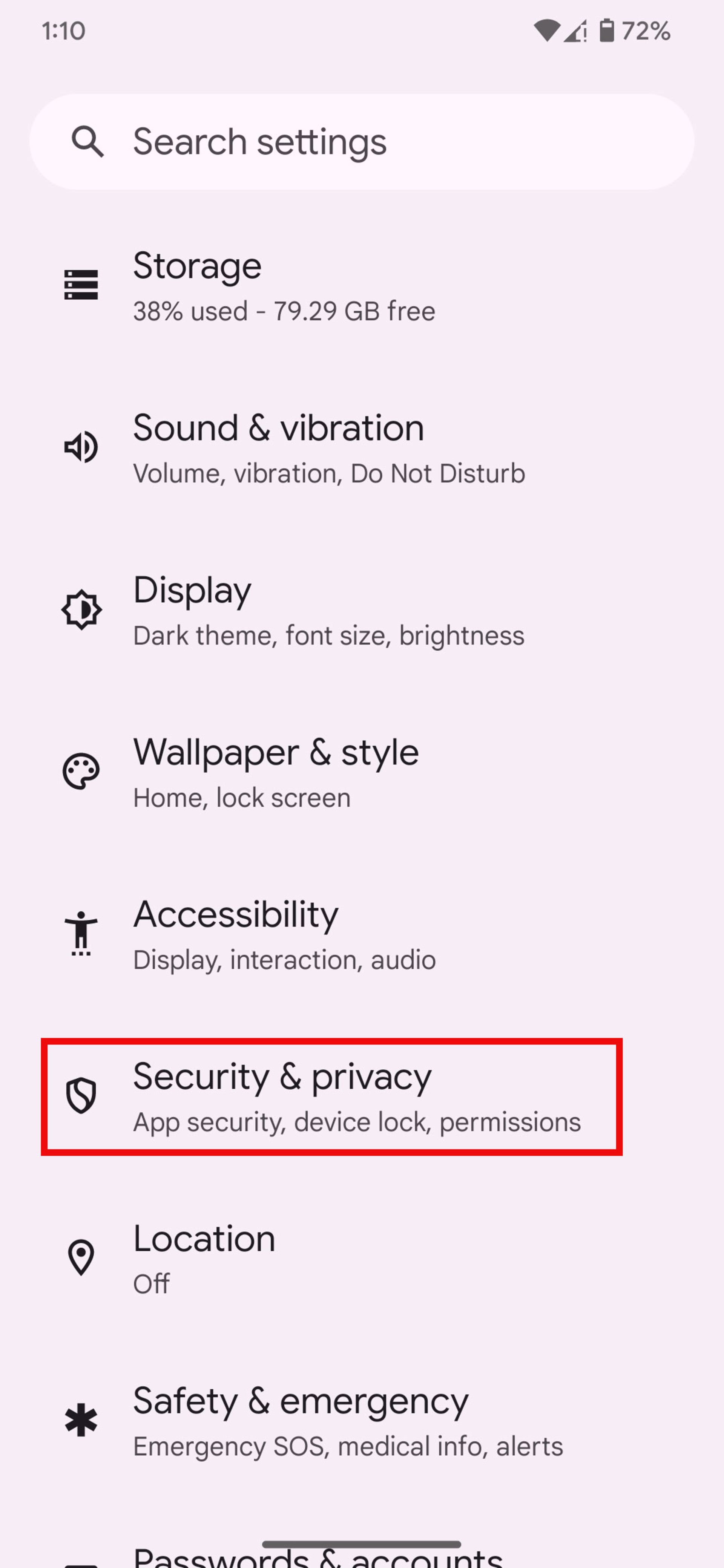Open Storage settings
Image resolution: width=724 pixels, height=1568 pixels.
362,285
